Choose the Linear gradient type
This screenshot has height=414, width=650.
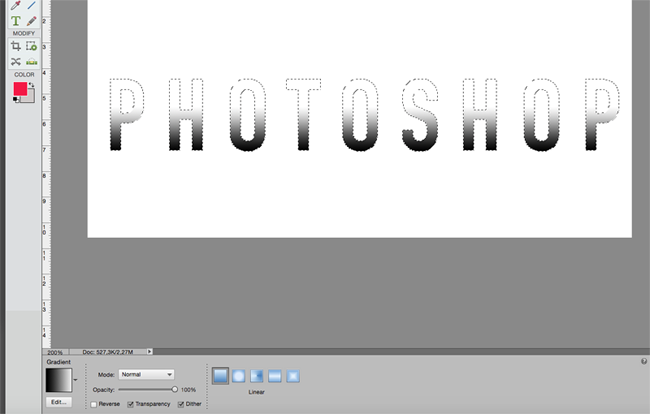[x=220, y=376]
